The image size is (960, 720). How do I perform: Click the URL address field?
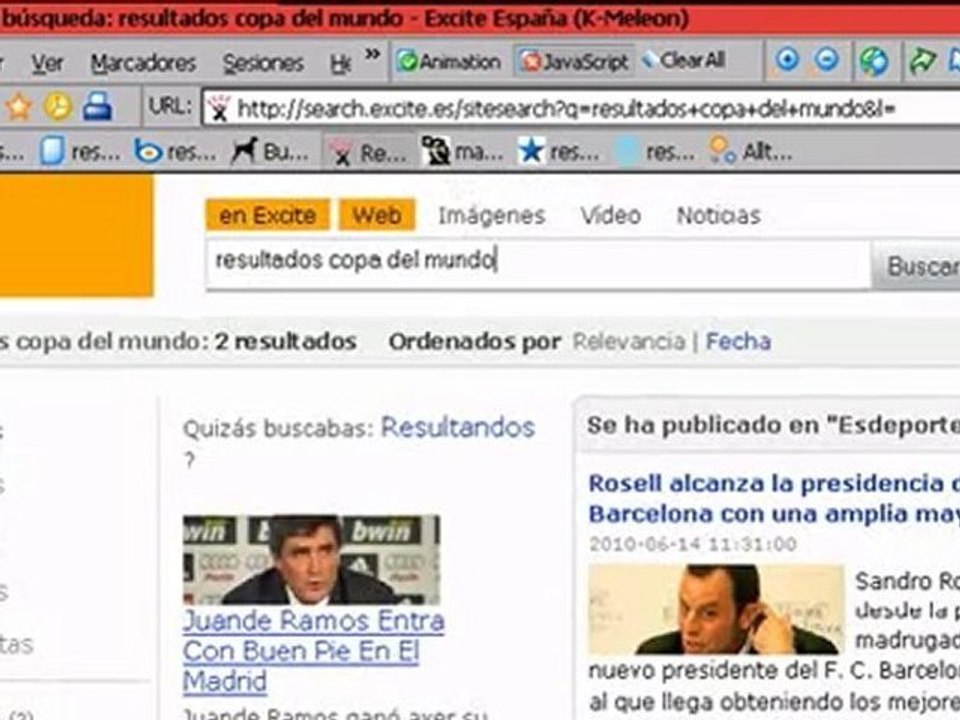[x=582, y=109]
